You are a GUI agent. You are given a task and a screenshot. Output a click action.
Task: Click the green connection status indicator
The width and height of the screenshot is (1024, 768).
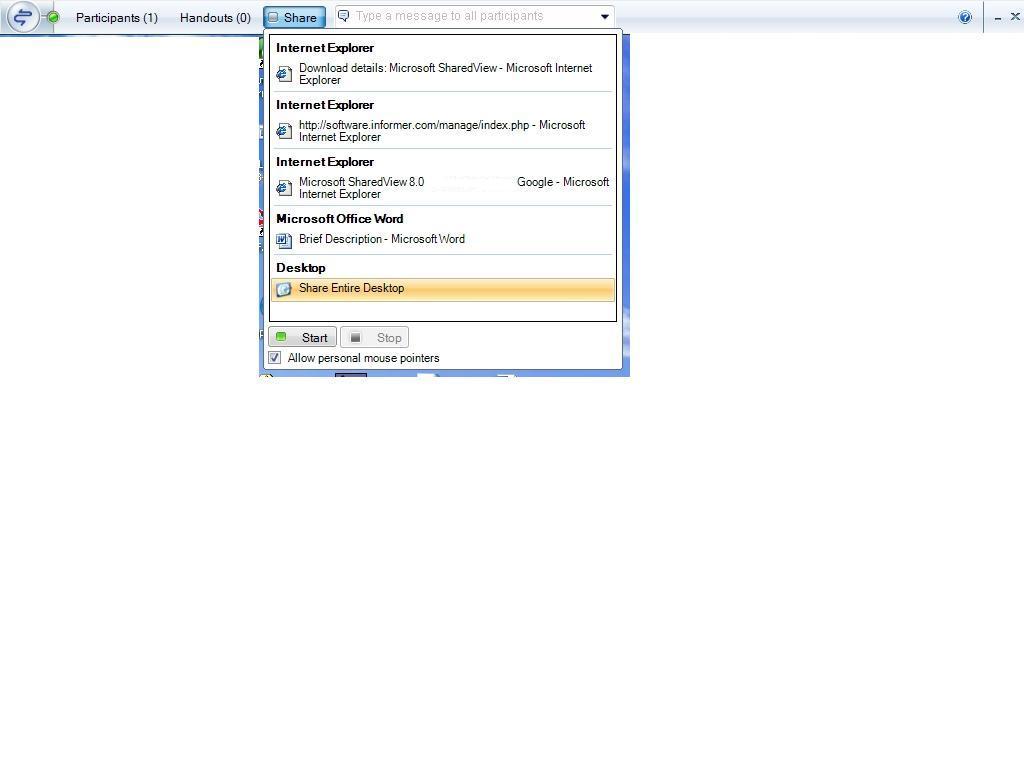(53, 17)
